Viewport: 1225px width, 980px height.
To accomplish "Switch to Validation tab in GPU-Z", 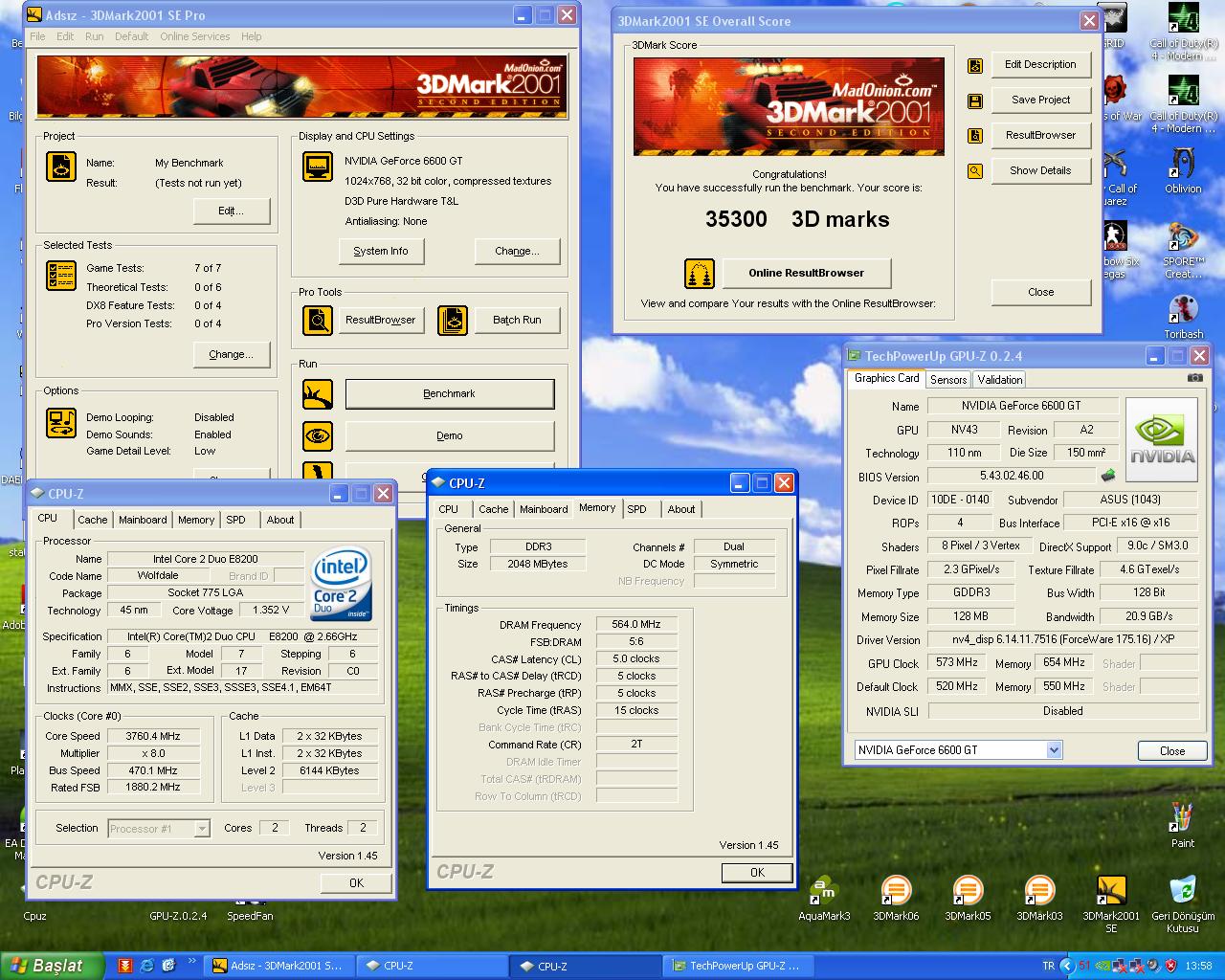I will tap(1000, 380).
